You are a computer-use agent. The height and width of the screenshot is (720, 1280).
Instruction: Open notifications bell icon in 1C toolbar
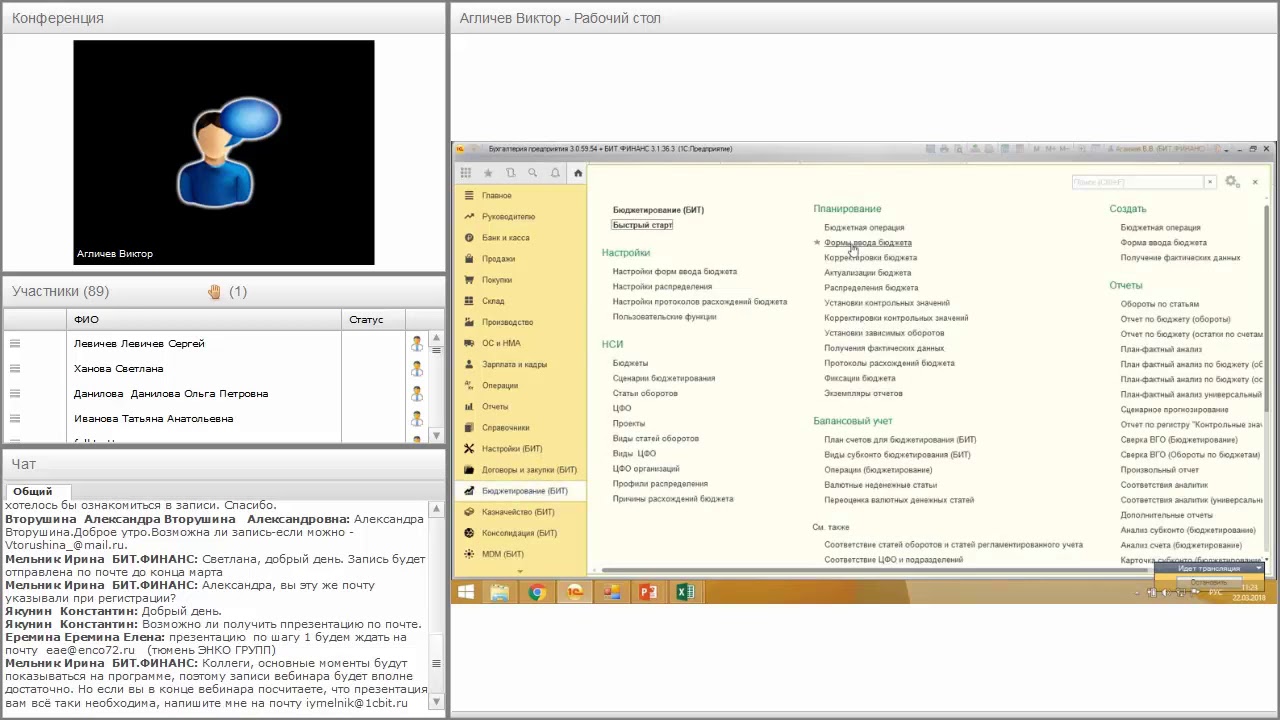(555, 173)
